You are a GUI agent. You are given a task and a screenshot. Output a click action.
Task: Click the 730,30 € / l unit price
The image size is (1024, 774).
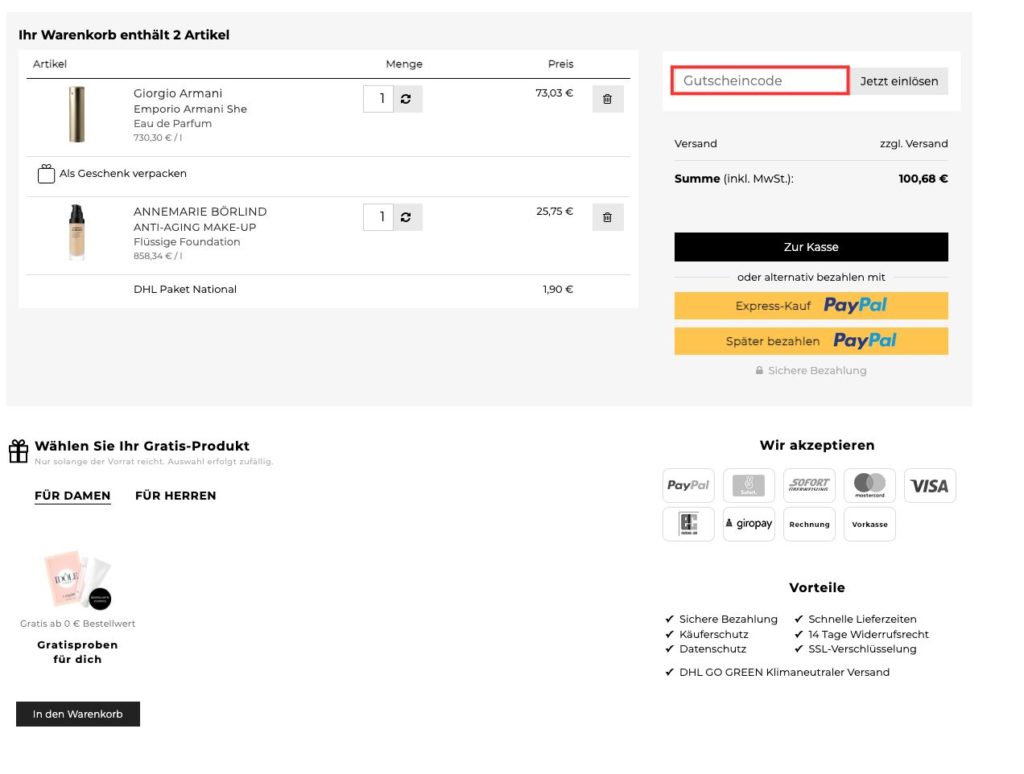(157, 138)
